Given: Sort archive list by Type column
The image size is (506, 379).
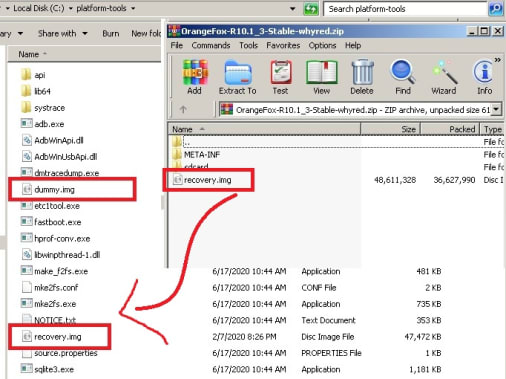Looking at the screenshot, I should 492,129.
